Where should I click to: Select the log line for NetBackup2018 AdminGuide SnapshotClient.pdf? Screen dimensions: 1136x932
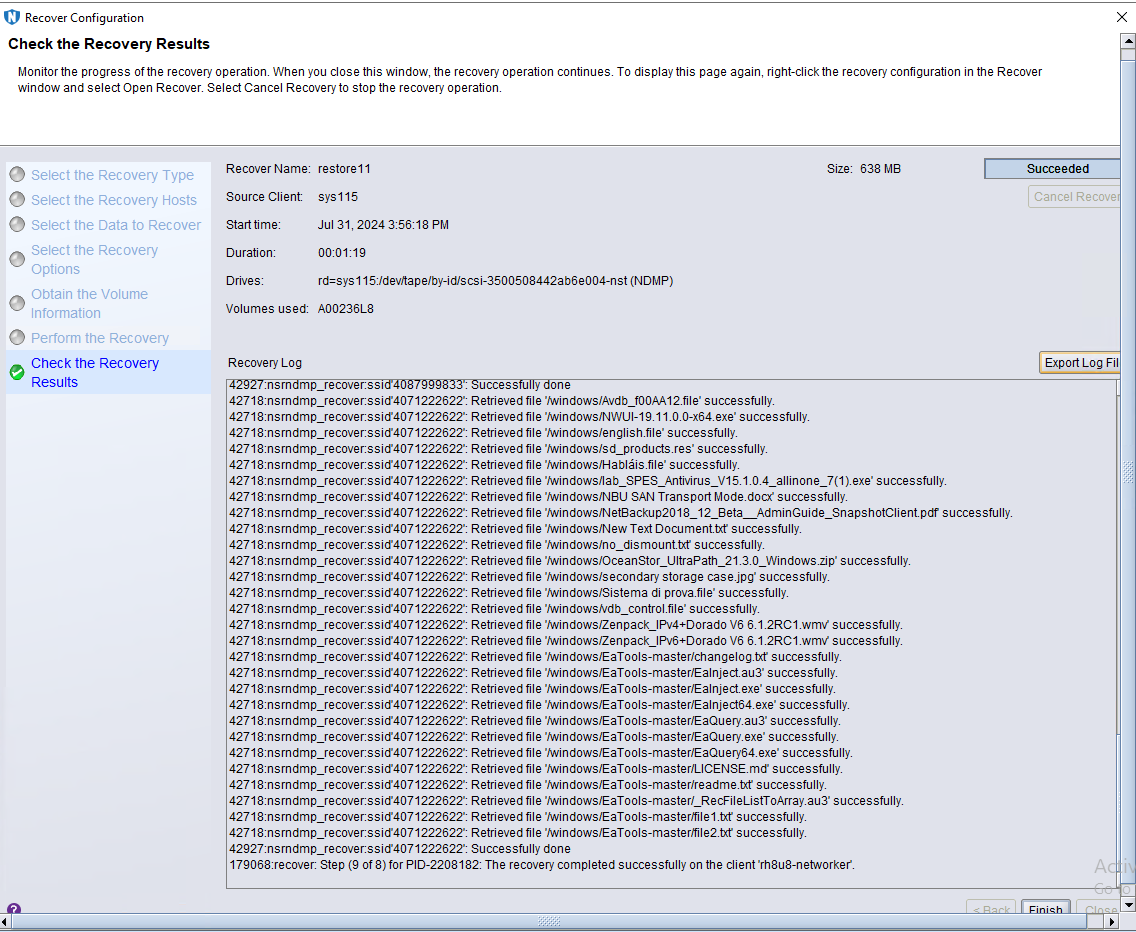coord(621,512)
